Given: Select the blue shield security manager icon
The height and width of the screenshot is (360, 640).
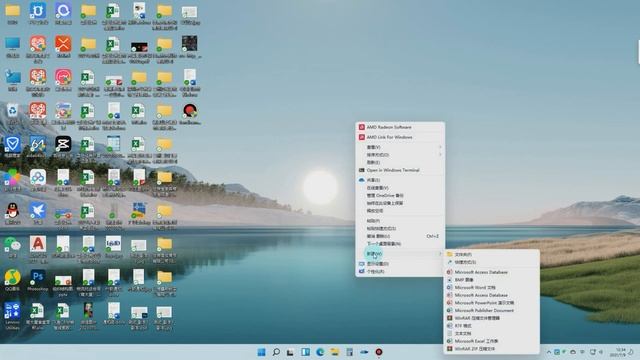Looking at the screenshot, I should pyautogui.click(x=12, y=147).
